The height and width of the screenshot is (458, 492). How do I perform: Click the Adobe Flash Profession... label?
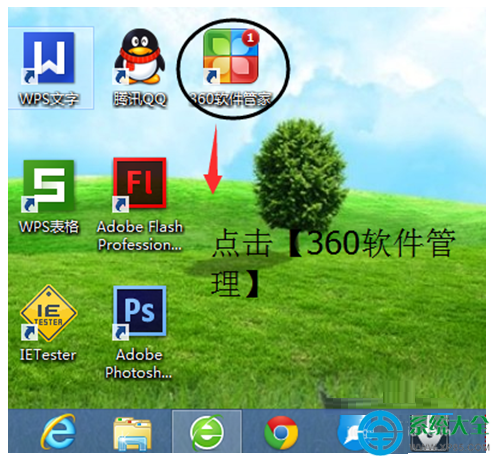140,236
